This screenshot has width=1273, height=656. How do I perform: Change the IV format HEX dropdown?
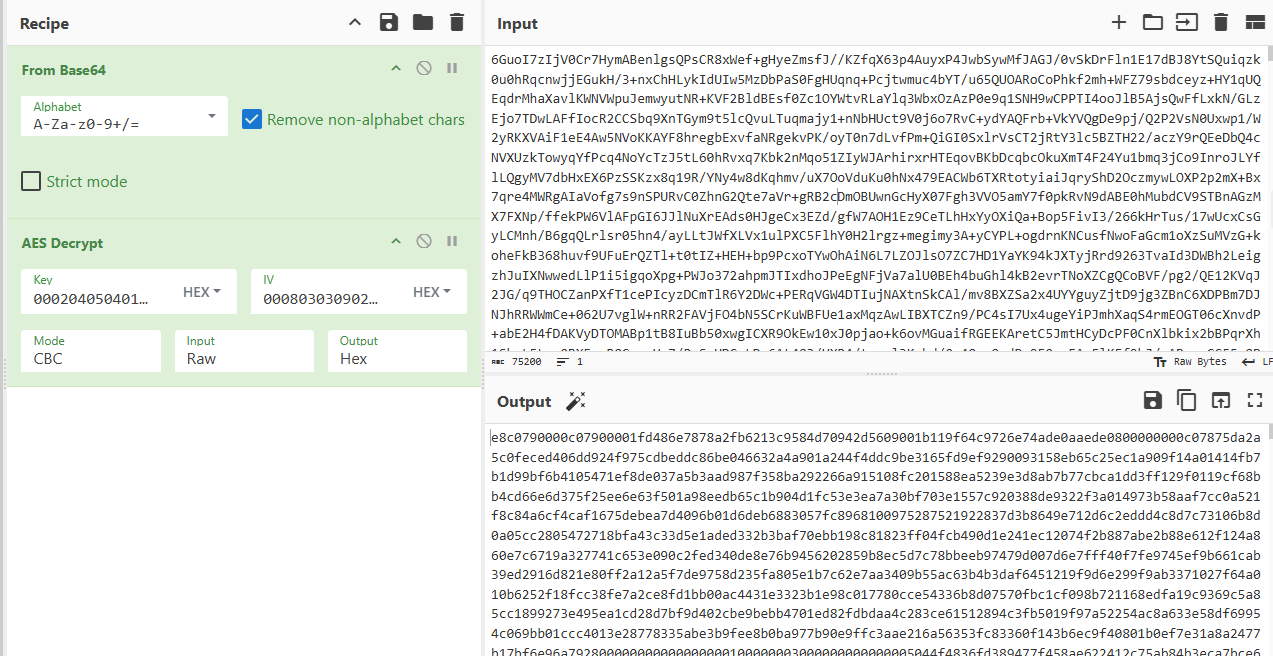click(432, 292)
